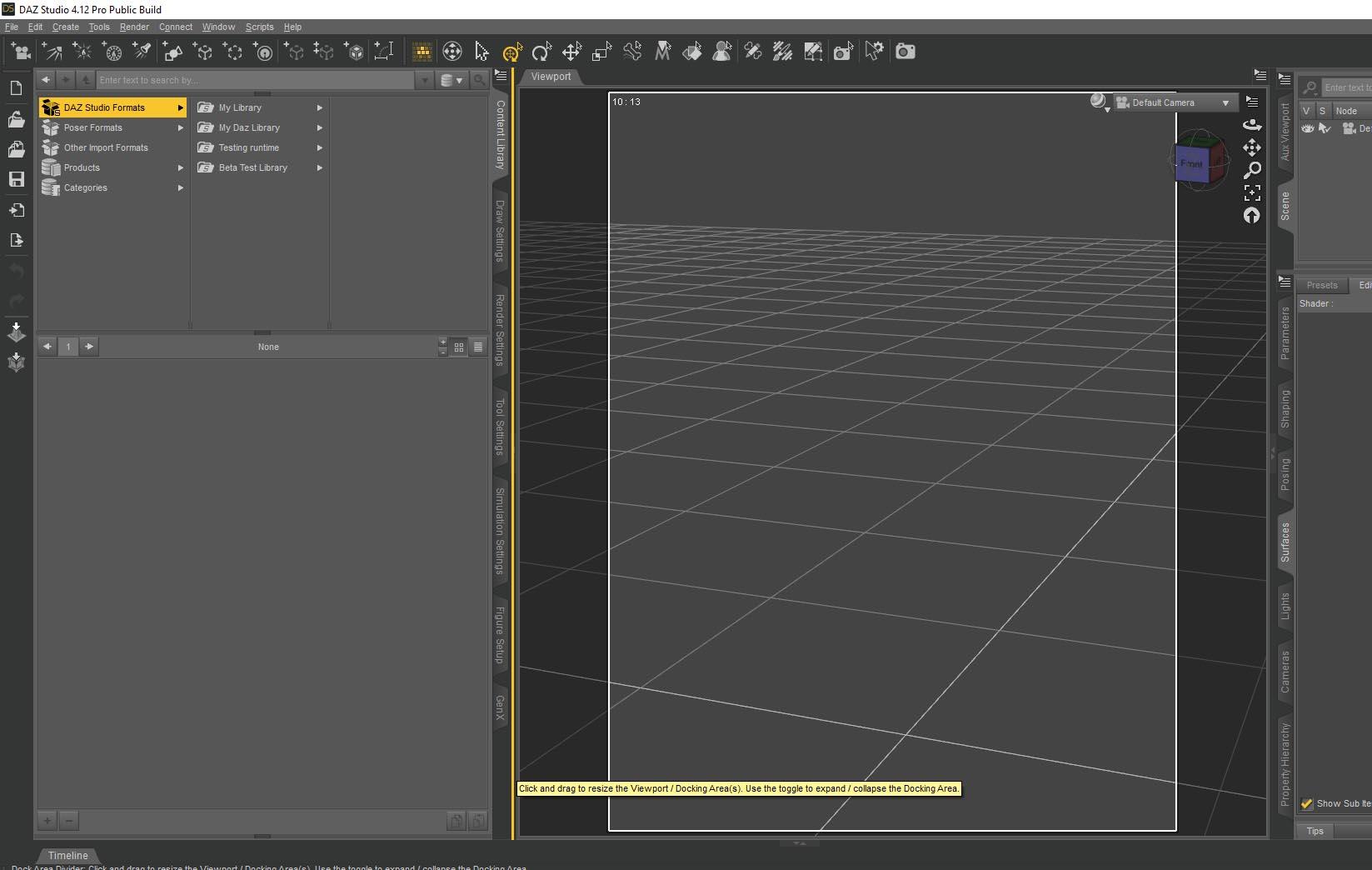1372x870 pixels.
Task: Expand the DAZ Studio Formats entry
Action: (x=180, y=107)
